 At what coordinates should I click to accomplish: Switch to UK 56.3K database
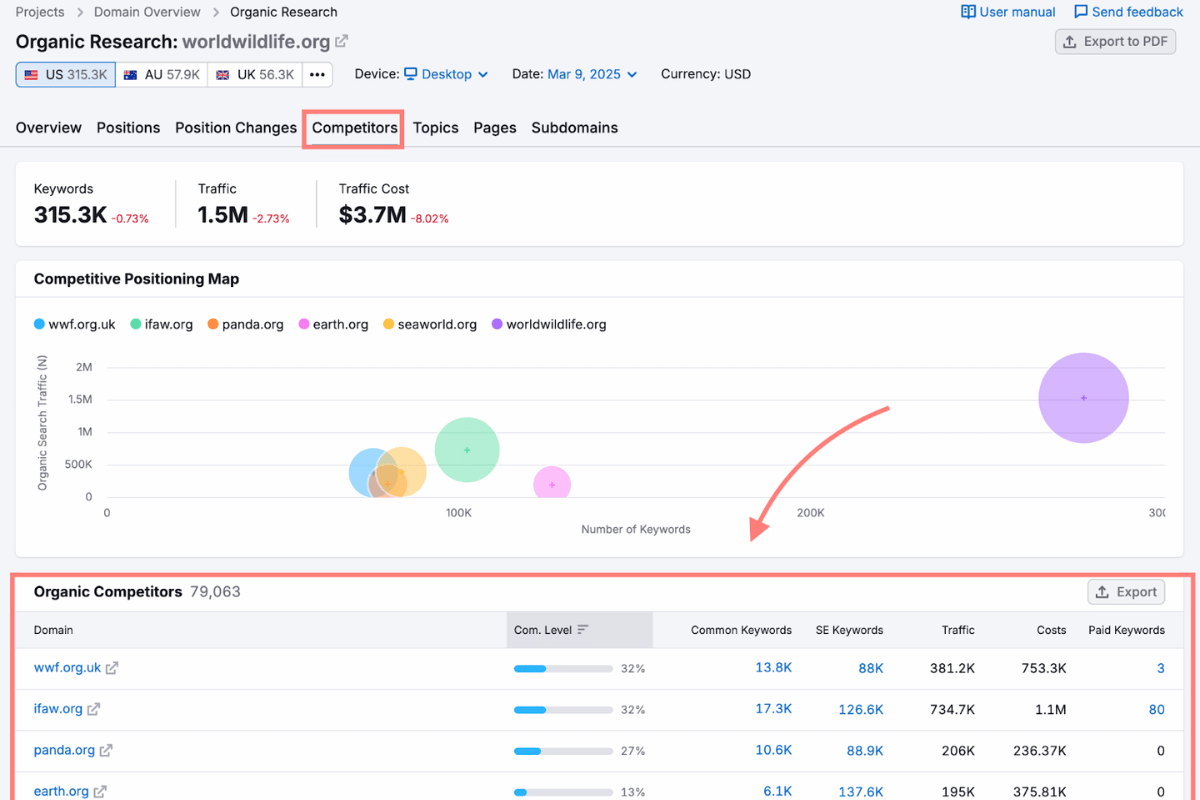click(254, 74)
